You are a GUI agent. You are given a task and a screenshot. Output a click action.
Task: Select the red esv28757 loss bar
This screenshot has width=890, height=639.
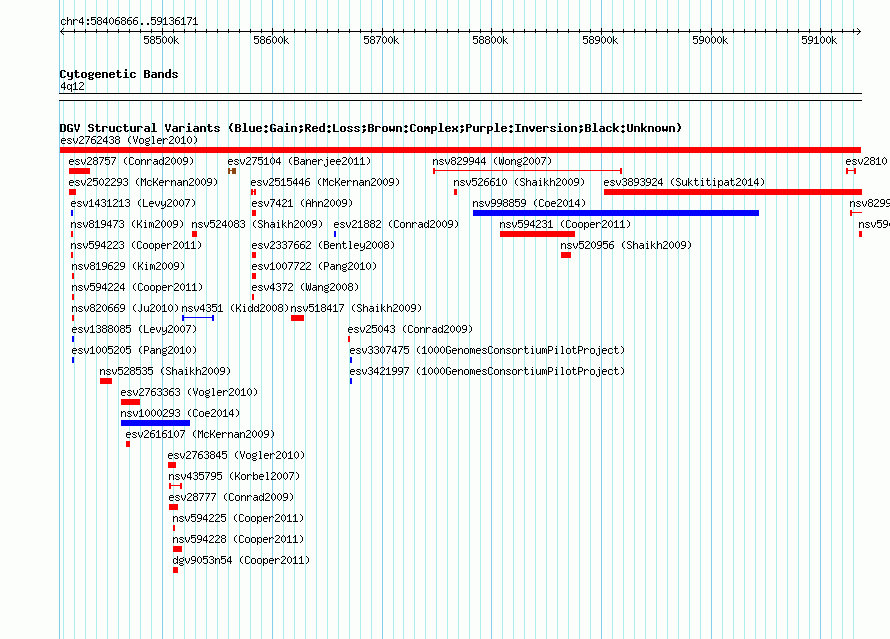tap(79, 171)
